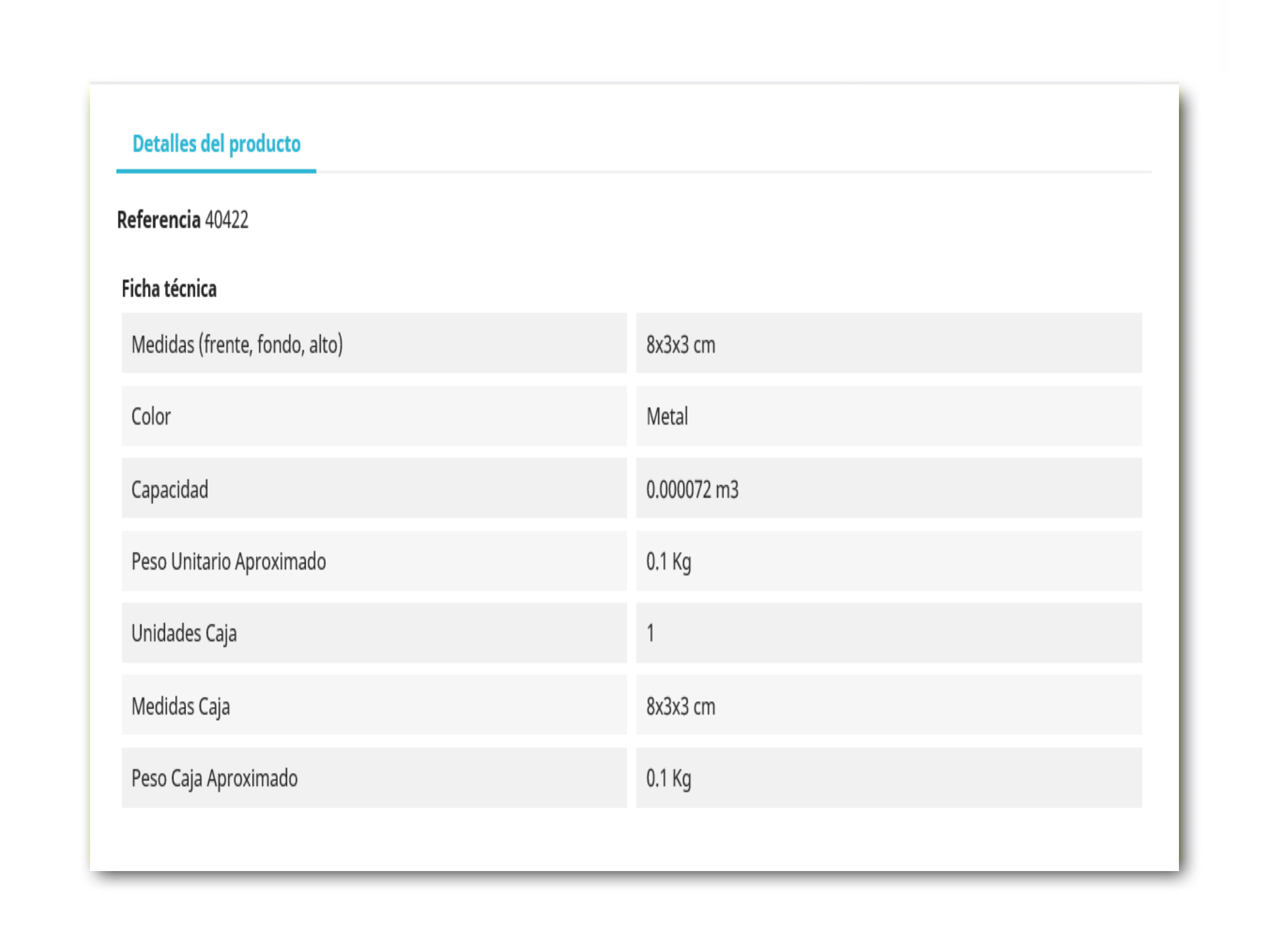Click the box weight value 0.1 Kg

coord(668,779)
